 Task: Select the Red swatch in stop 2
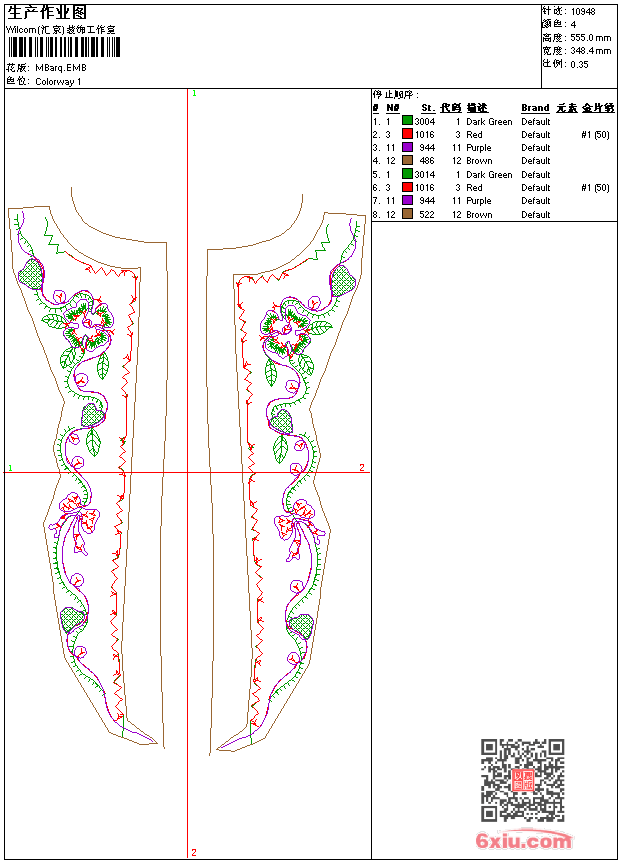pyautogui.click(x=407, y=133)
